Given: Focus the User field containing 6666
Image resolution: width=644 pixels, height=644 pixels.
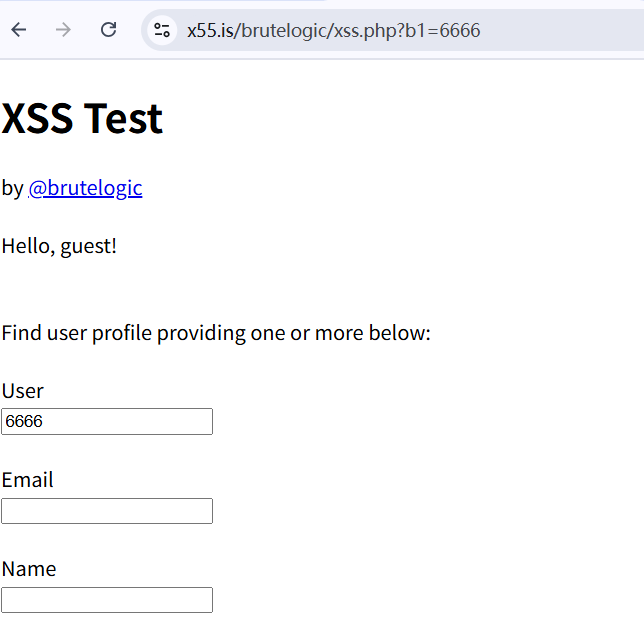Looking at the screenshot, I should click(x=107, y=421).
